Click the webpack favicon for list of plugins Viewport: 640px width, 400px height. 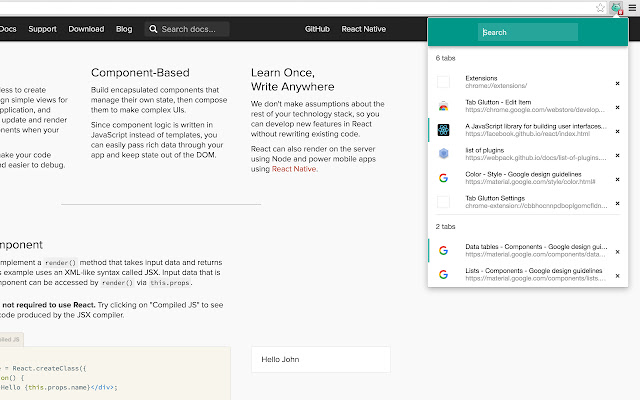coord(443,154)
